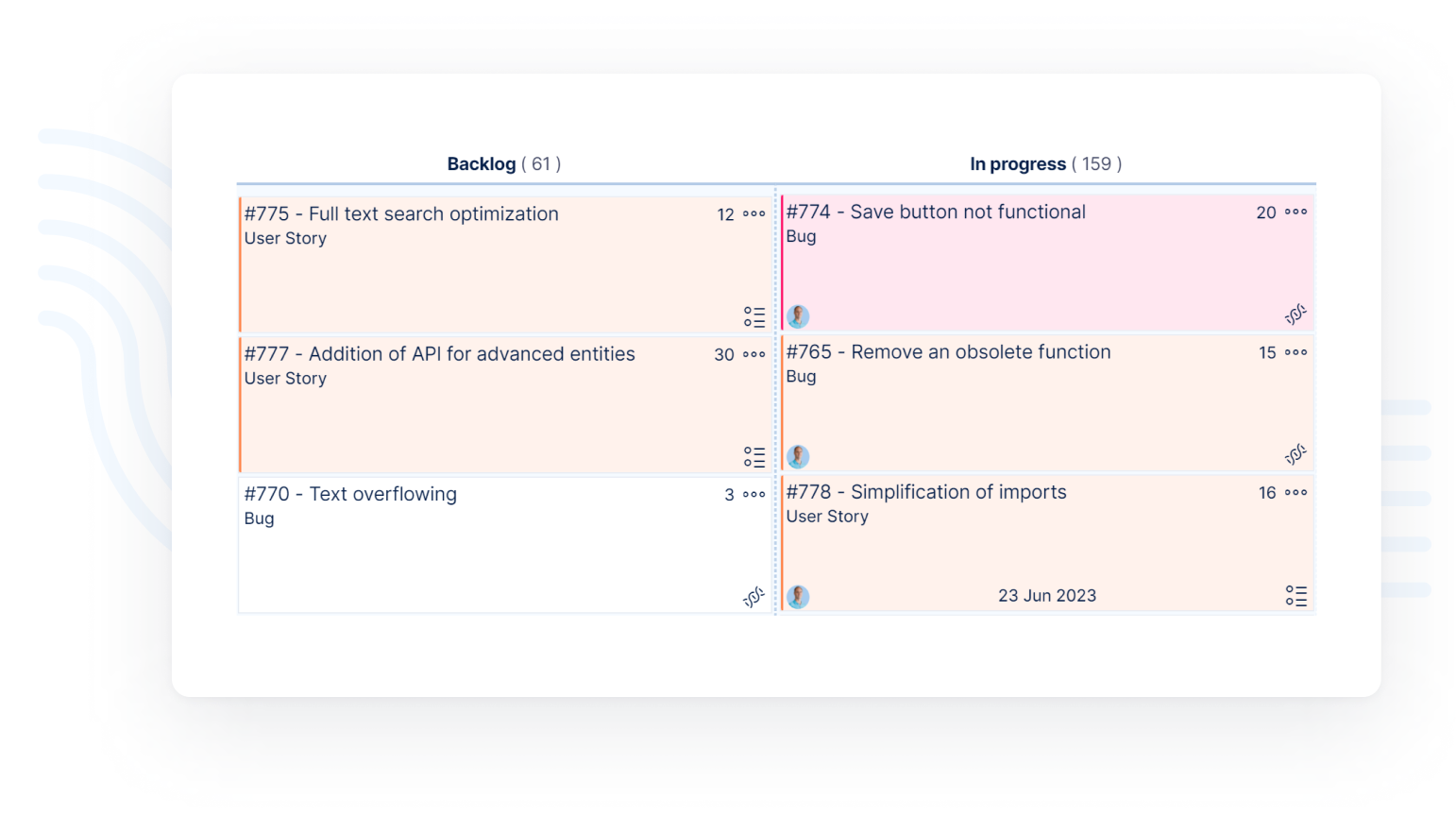Click the bug icon on card #765
The height and width of the screenshot is (816, 1456).
pyautogui.click(x=1295, y=454)
